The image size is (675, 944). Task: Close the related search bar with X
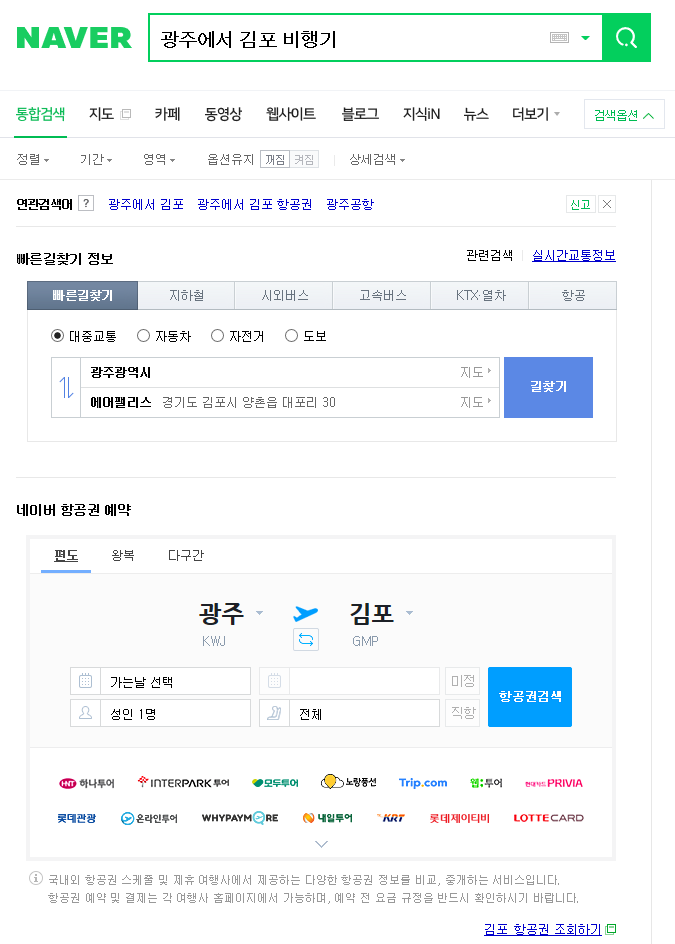click(x=607, y=204)
